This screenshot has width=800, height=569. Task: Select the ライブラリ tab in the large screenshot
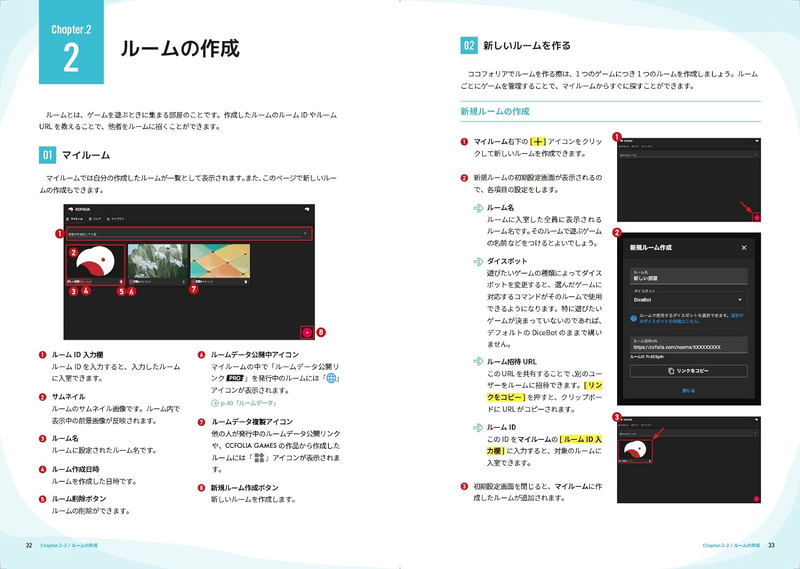click(x=115, y=219)
